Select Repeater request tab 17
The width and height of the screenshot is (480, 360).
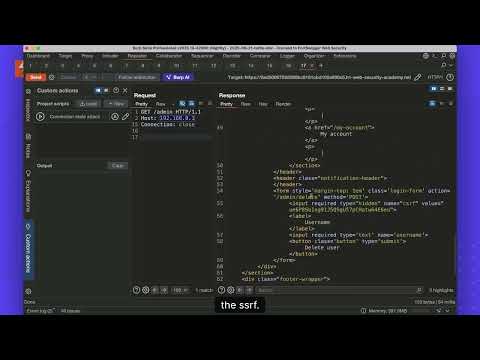point(303,66)
